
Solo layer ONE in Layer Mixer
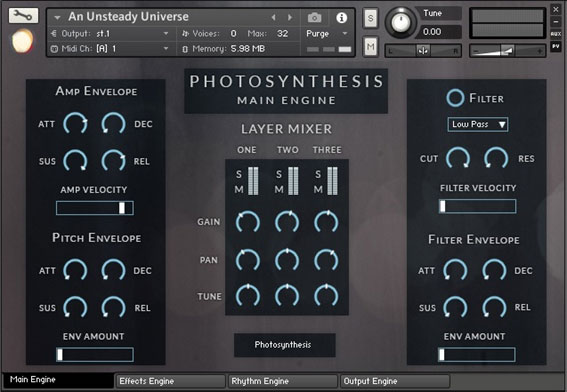[239, 175]
